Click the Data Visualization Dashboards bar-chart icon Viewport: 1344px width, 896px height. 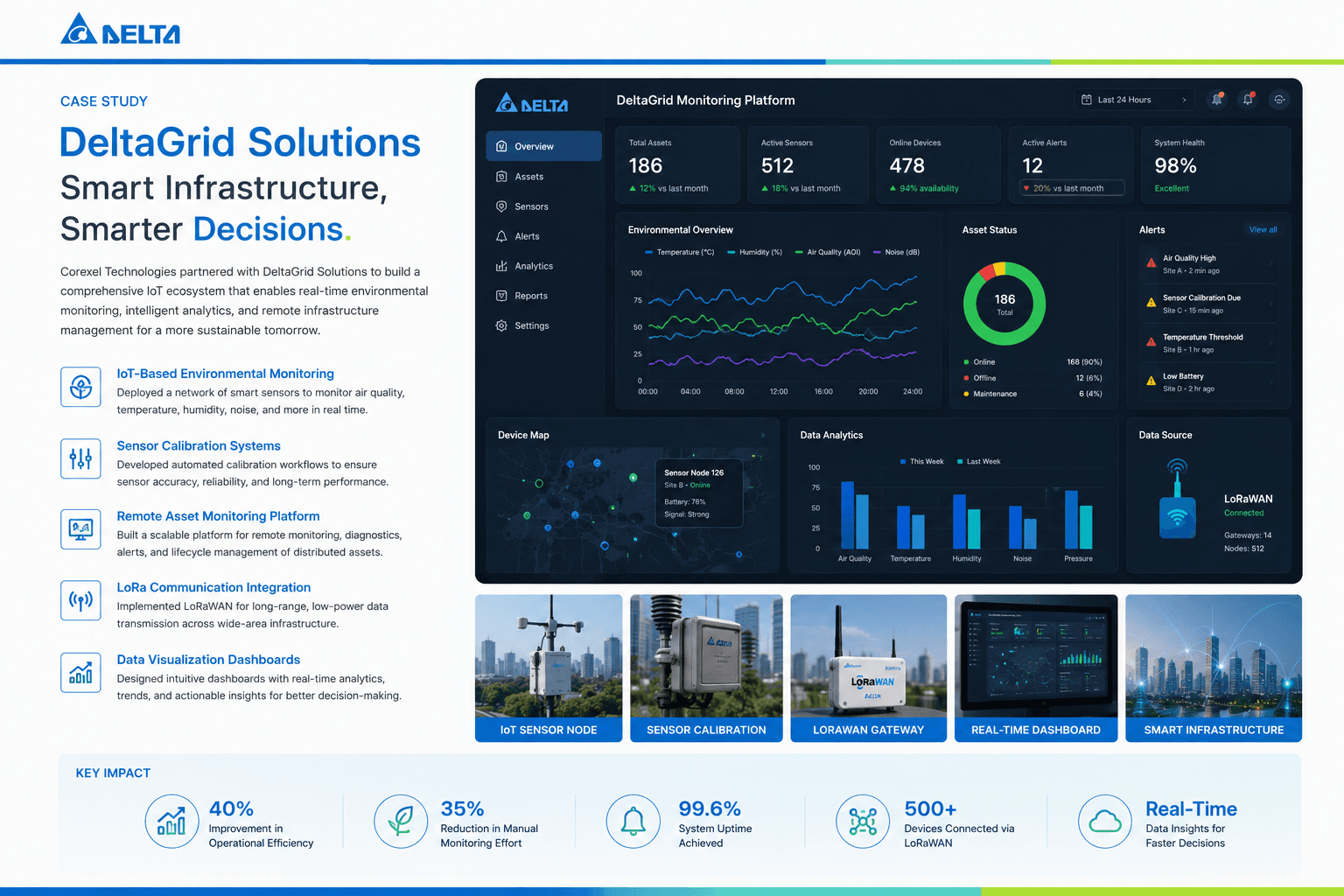pos(80,673)
